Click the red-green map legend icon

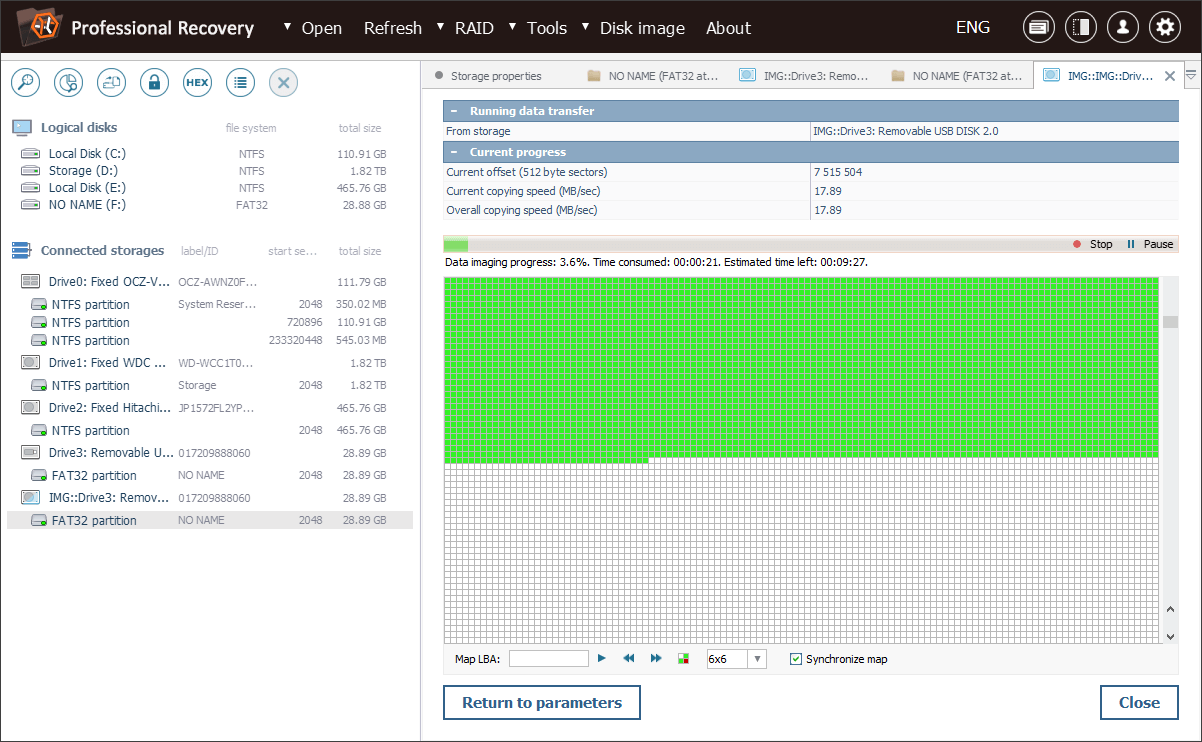684,659
